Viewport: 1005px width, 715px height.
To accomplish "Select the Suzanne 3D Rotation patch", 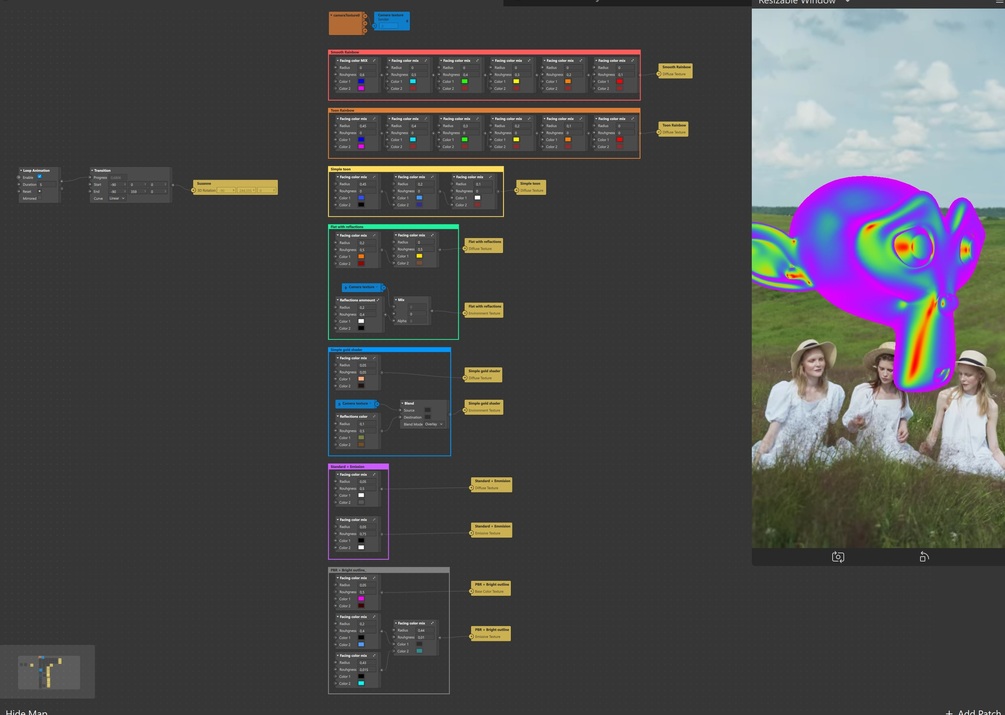I will pos(235,187).
